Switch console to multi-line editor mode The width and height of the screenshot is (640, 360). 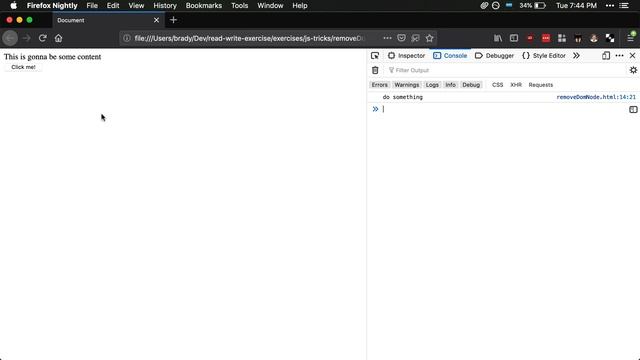click(633, 109)
